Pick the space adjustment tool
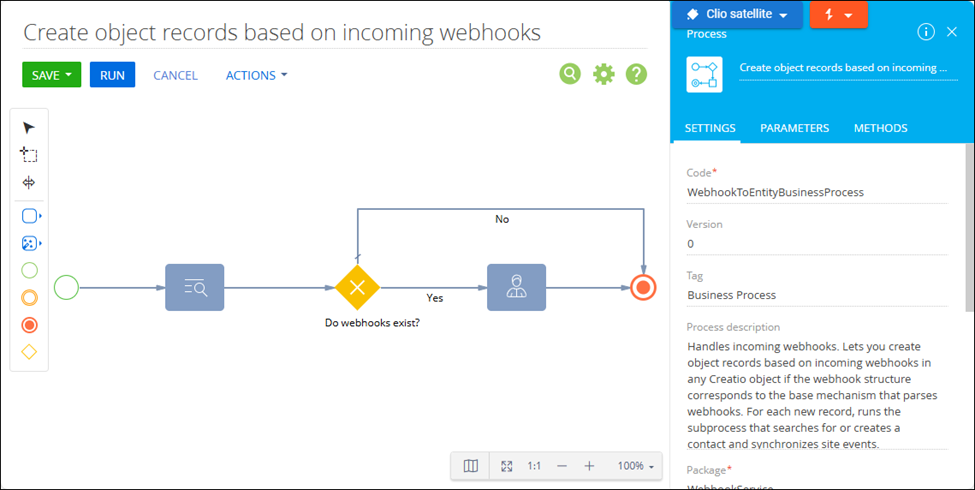 tap(29, 182)
